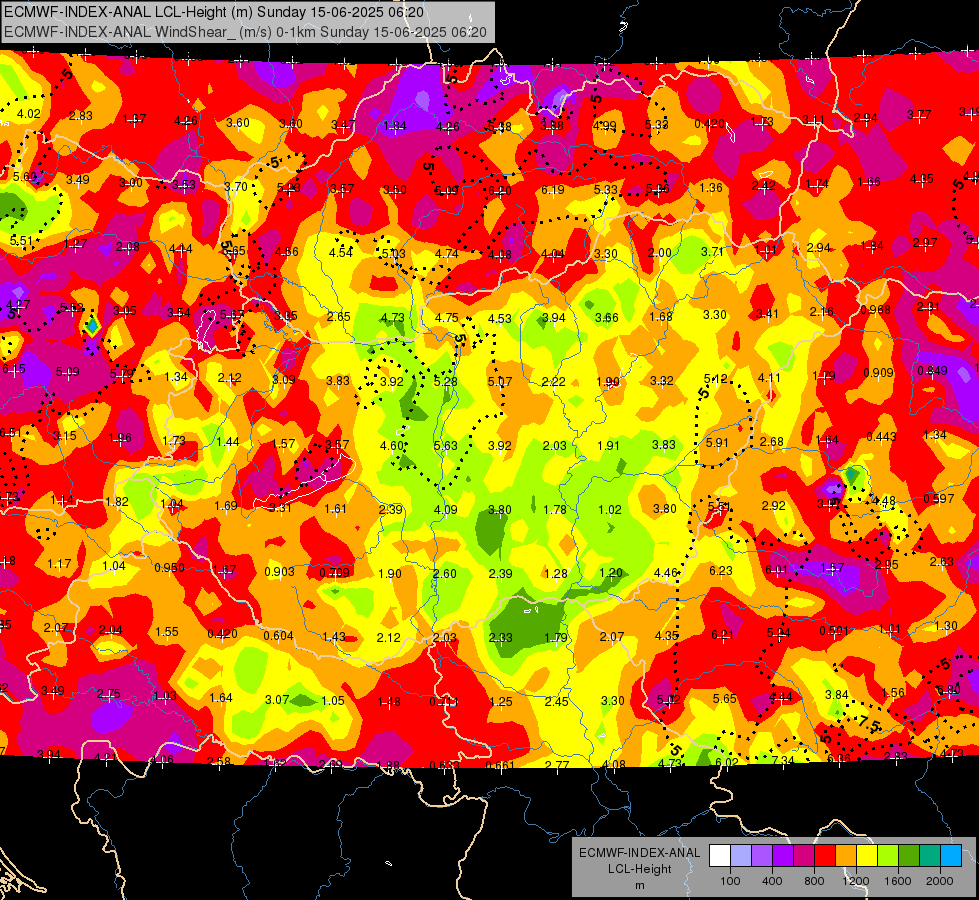
Task: Click the white swatch in the LCL-Height legend
Action: [719, 855]
